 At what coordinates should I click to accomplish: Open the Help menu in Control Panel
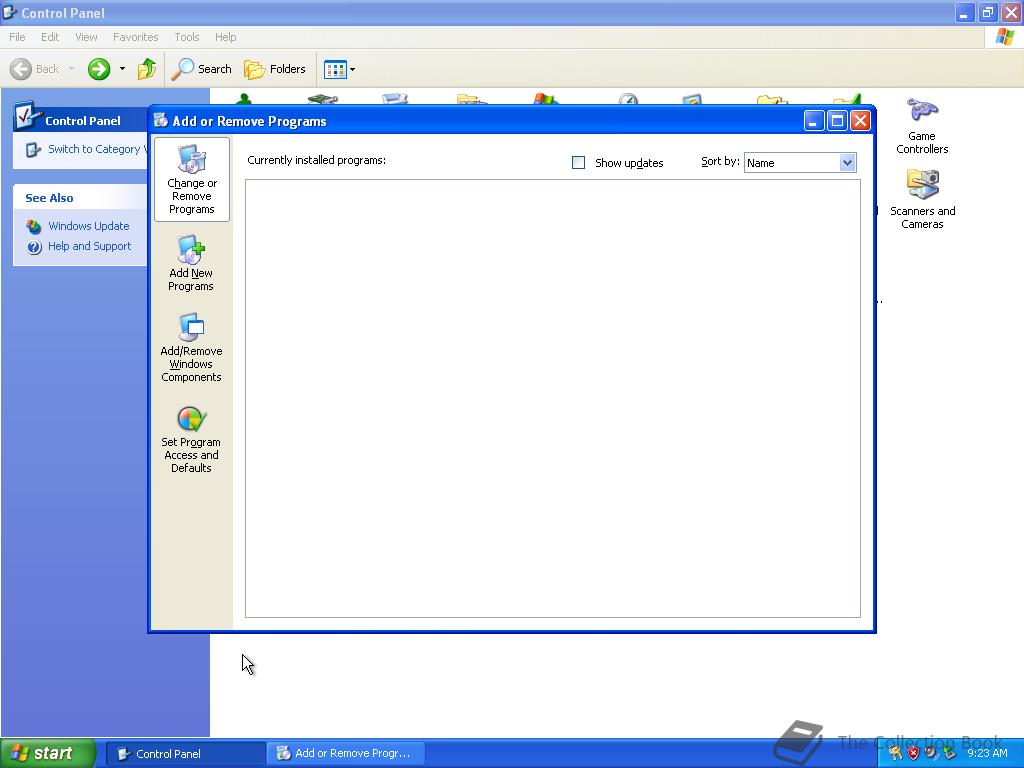(225, 37)
